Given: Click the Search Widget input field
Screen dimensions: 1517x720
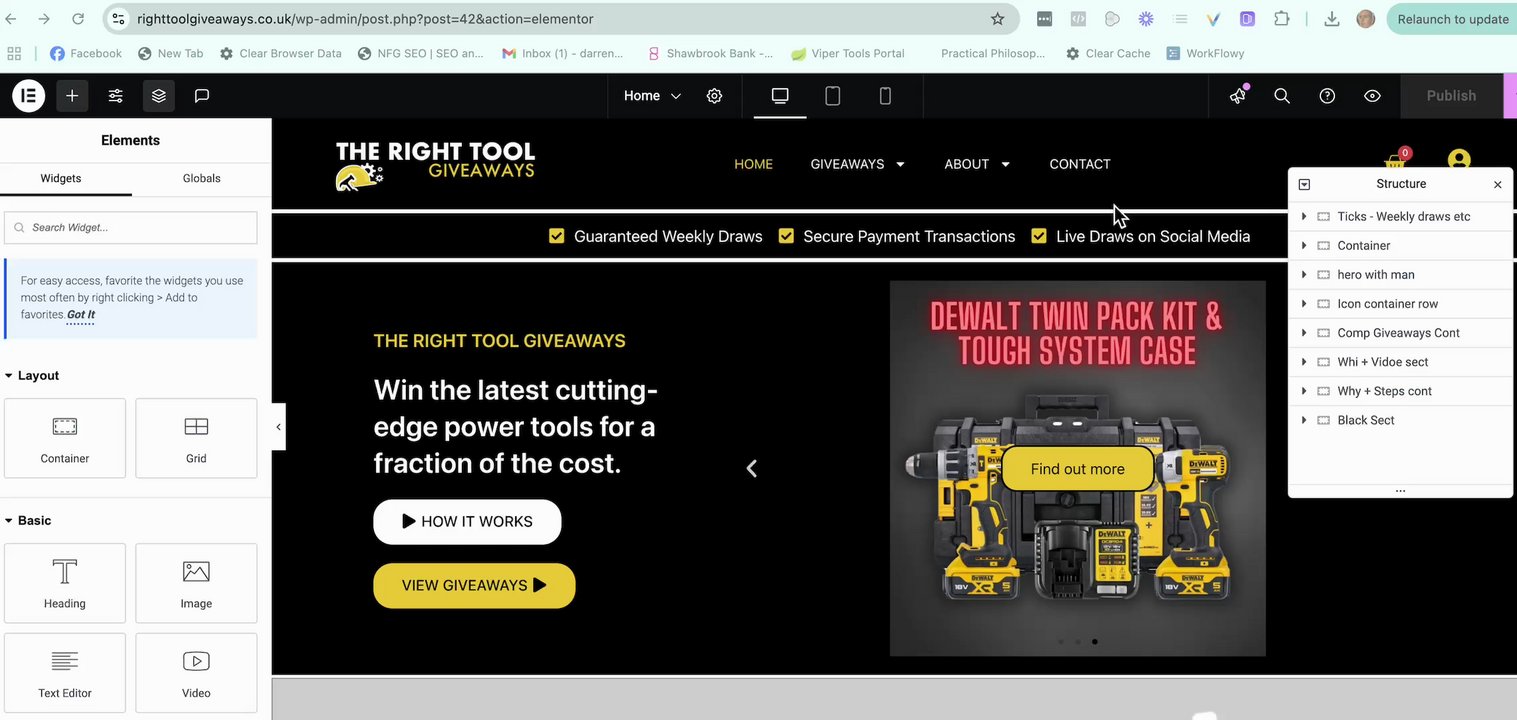Looking at the screenshot, I should point(131,227).
